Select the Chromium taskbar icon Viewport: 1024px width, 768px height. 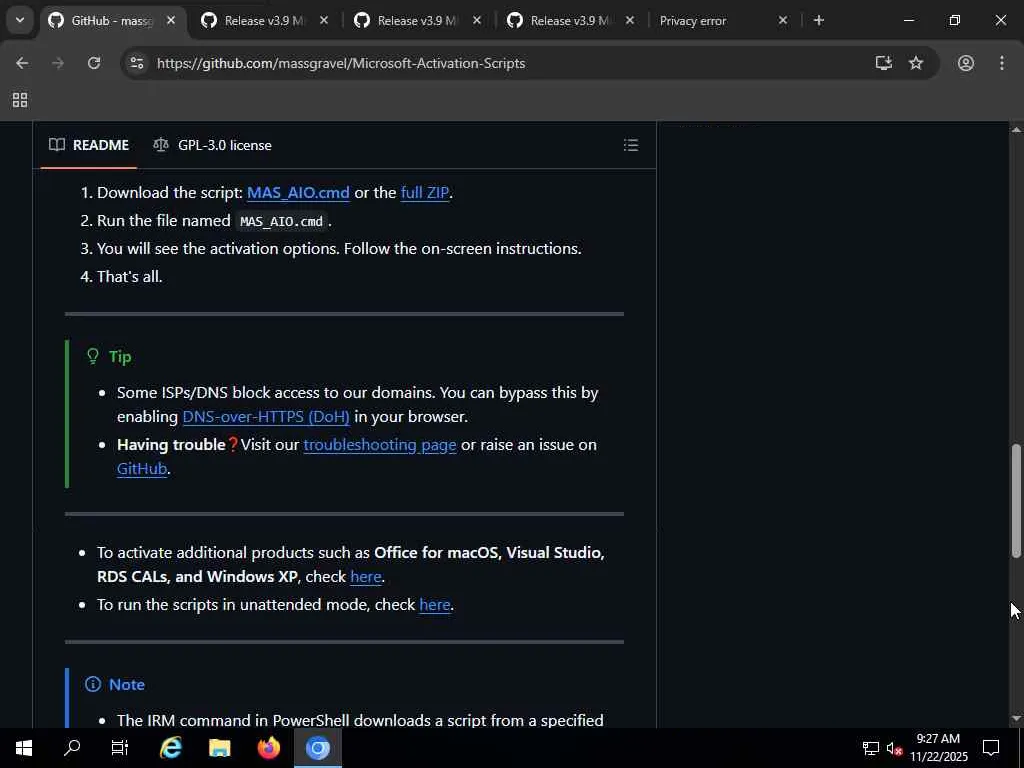coord(318,748)
